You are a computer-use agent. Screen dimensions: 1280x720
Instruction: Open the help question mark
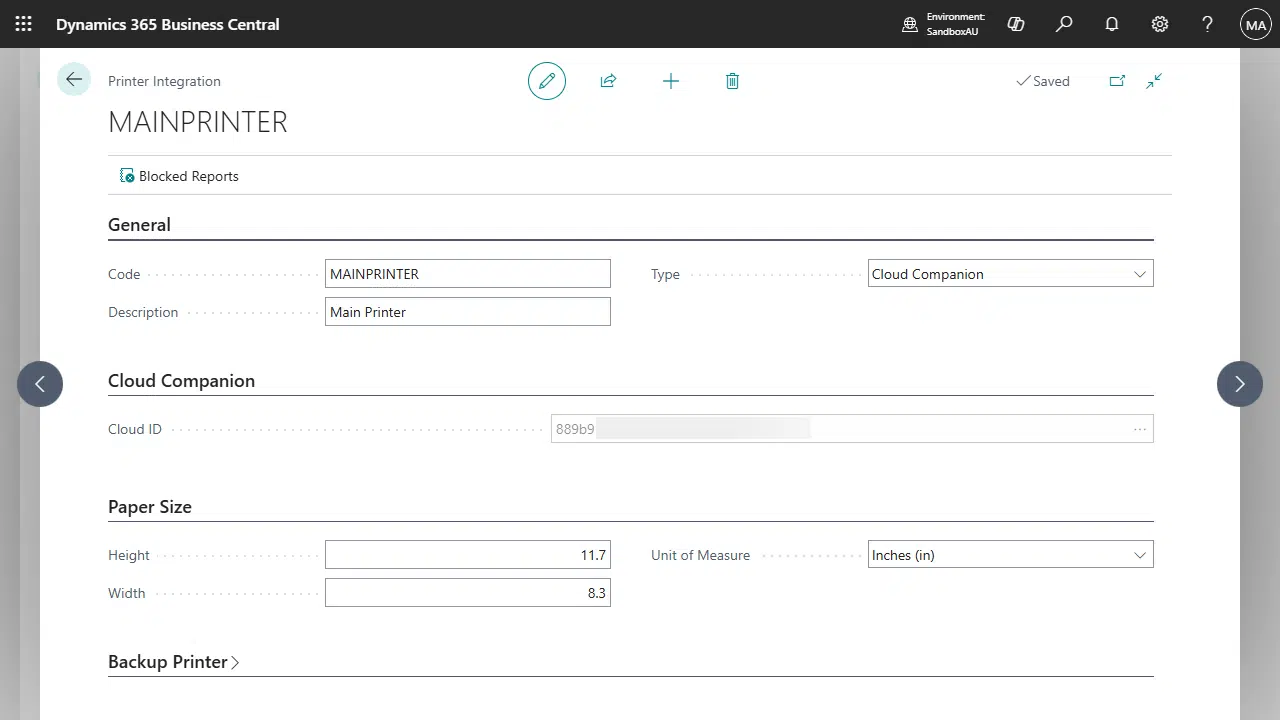(x=1207, y=24)
